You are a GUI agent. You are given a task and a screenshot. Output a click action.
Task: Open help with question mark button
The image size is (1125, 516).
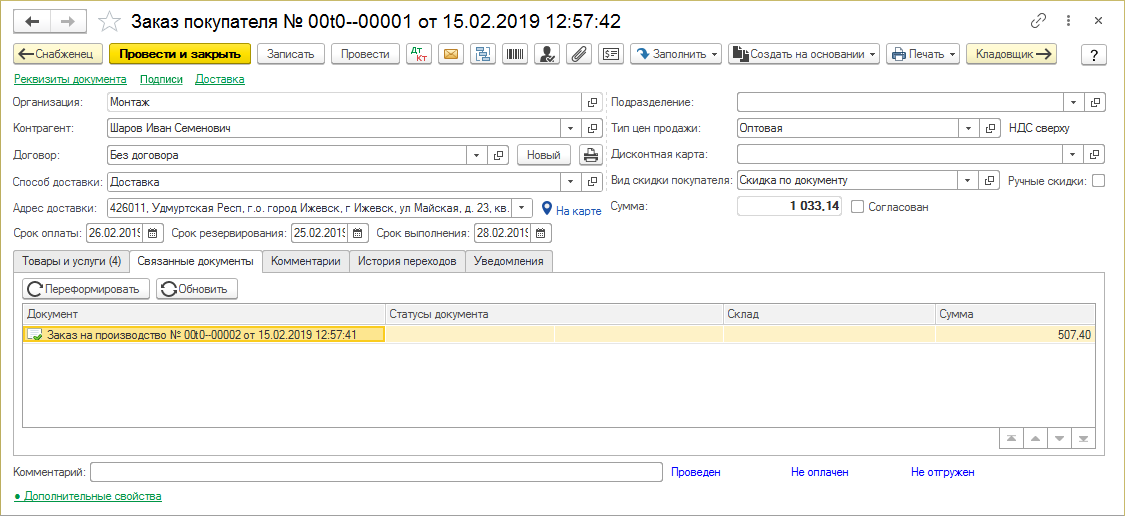[1094, 55]
